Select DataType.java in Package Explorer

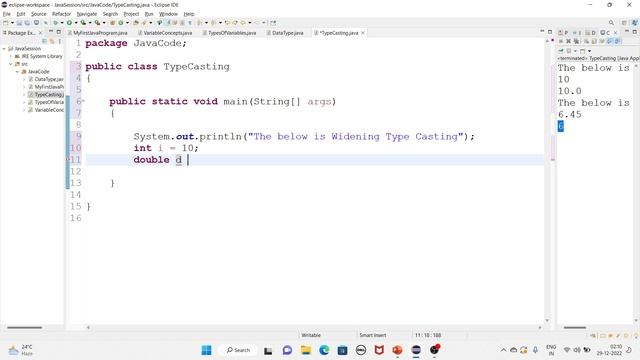46,79
